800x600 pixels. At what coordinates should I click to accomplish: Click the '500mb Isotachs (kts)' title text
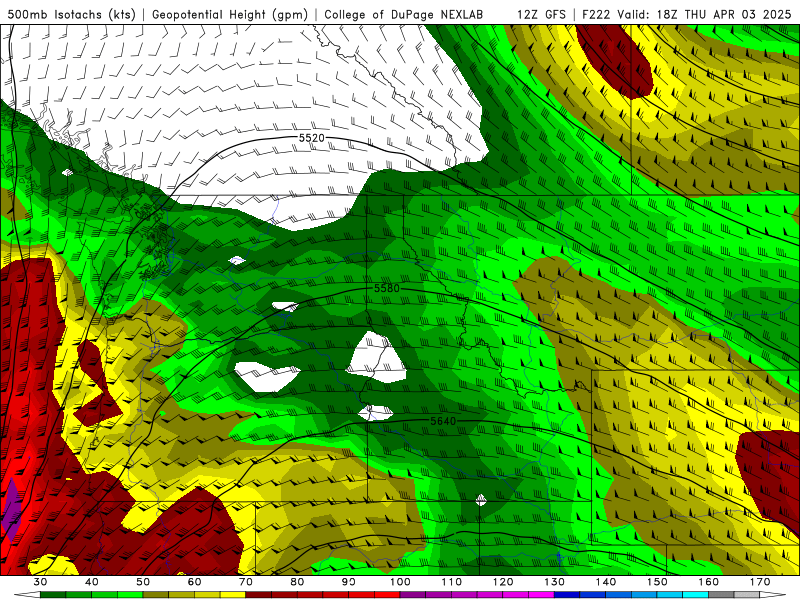click(71, 14)
